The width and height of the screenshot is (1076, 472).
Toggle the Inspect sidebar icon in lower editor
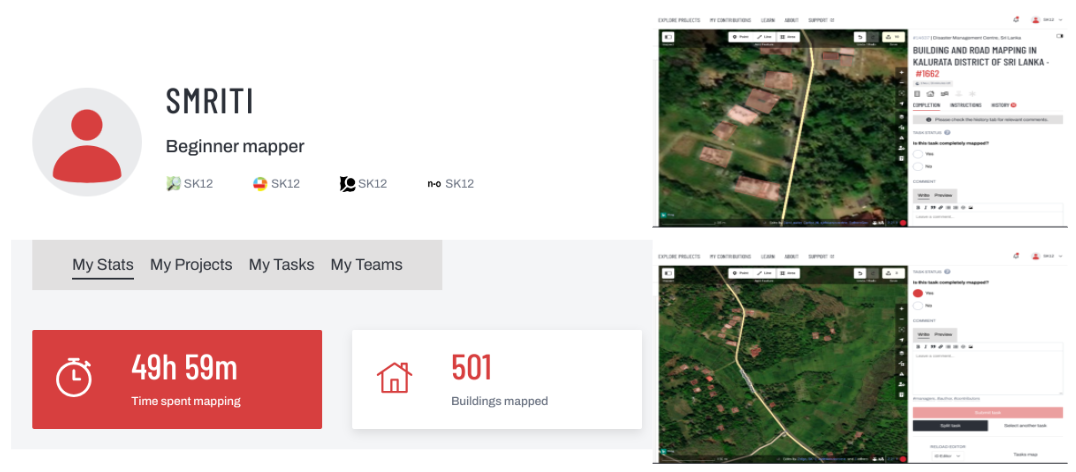click(668, 273)
